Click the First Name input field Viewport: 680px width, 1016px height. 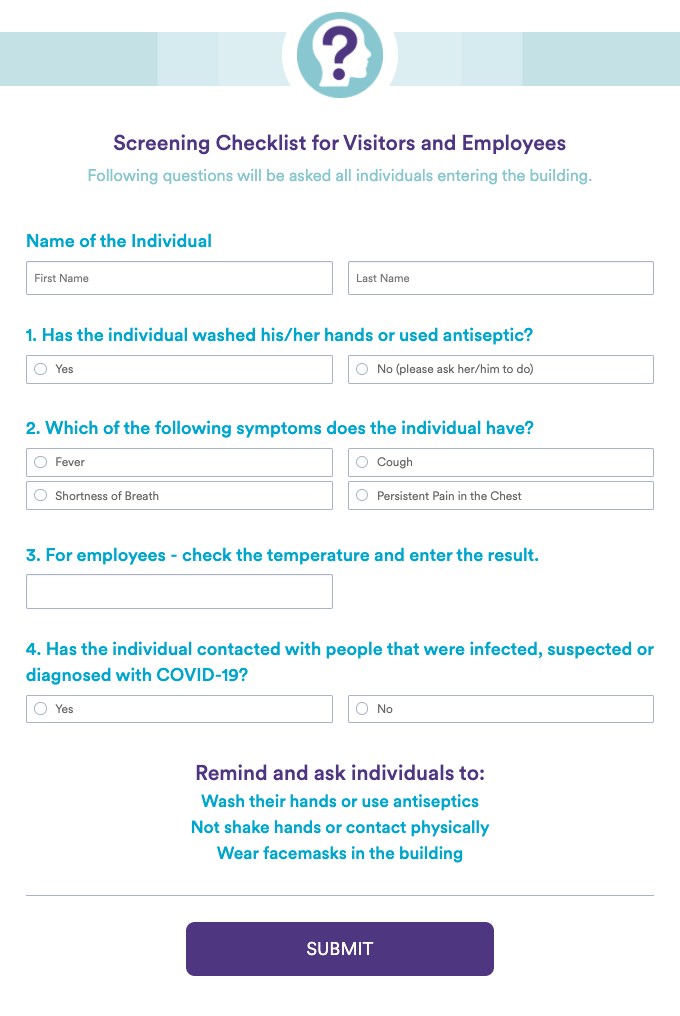(x=179, y=278)
